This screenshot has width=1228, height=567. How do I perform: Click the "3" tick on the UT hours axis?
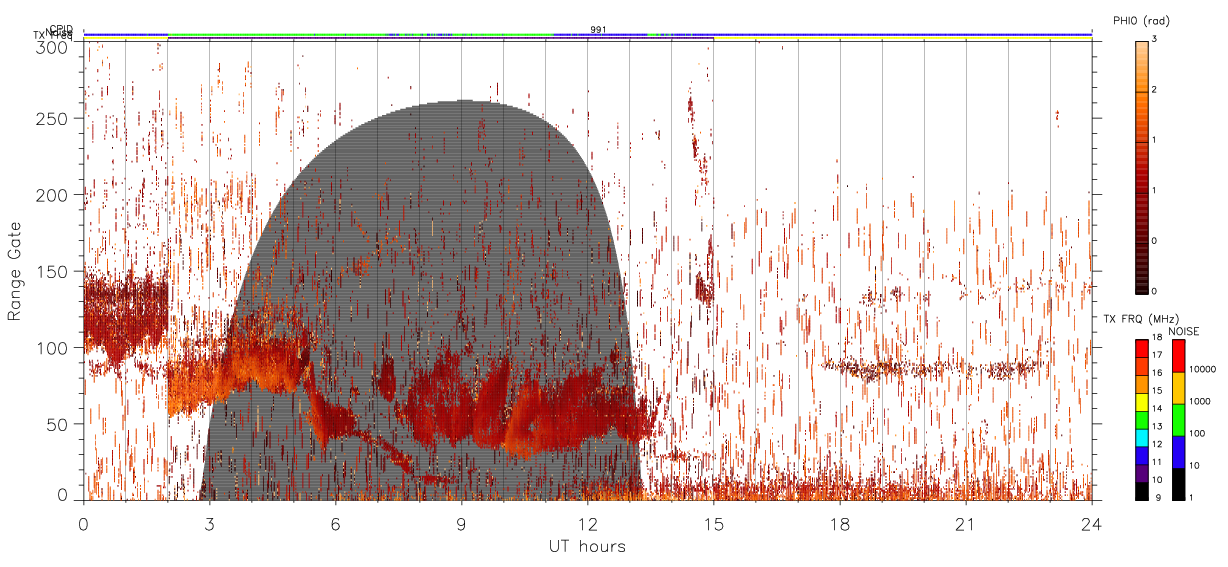coord(210,524)
